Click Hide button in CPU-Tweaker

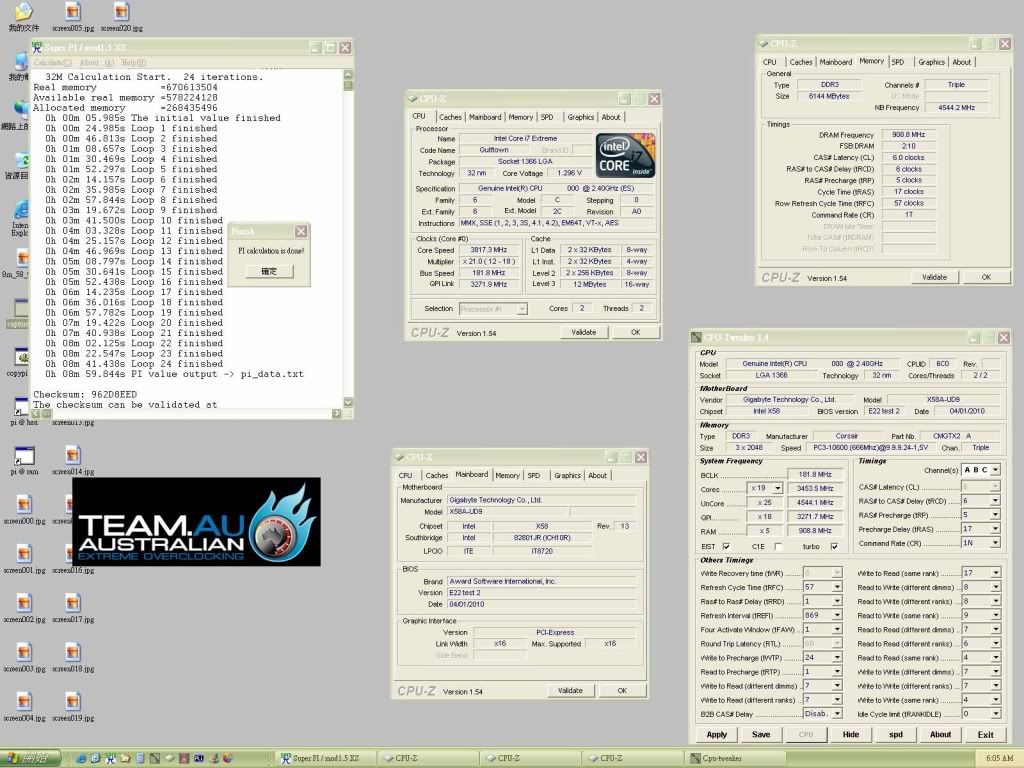pyautogui.click(x=851, y=735)
